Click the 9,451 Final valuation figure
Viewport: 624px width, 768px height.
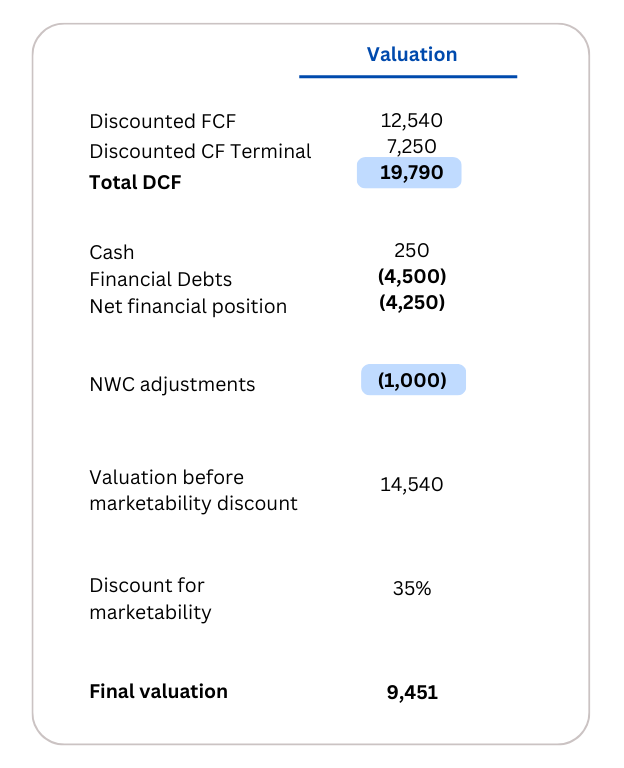coord(412,692)
